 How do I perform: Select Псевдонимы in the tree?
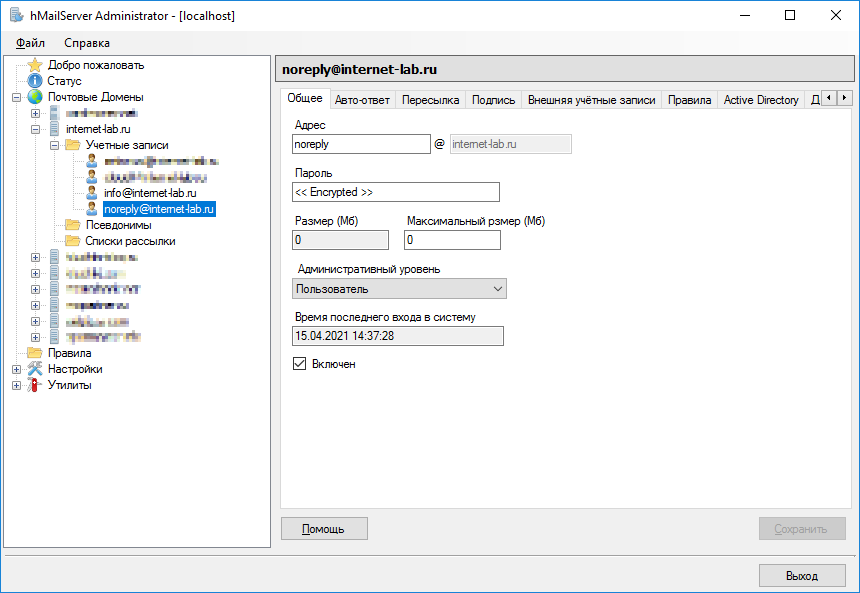[118, 225]
